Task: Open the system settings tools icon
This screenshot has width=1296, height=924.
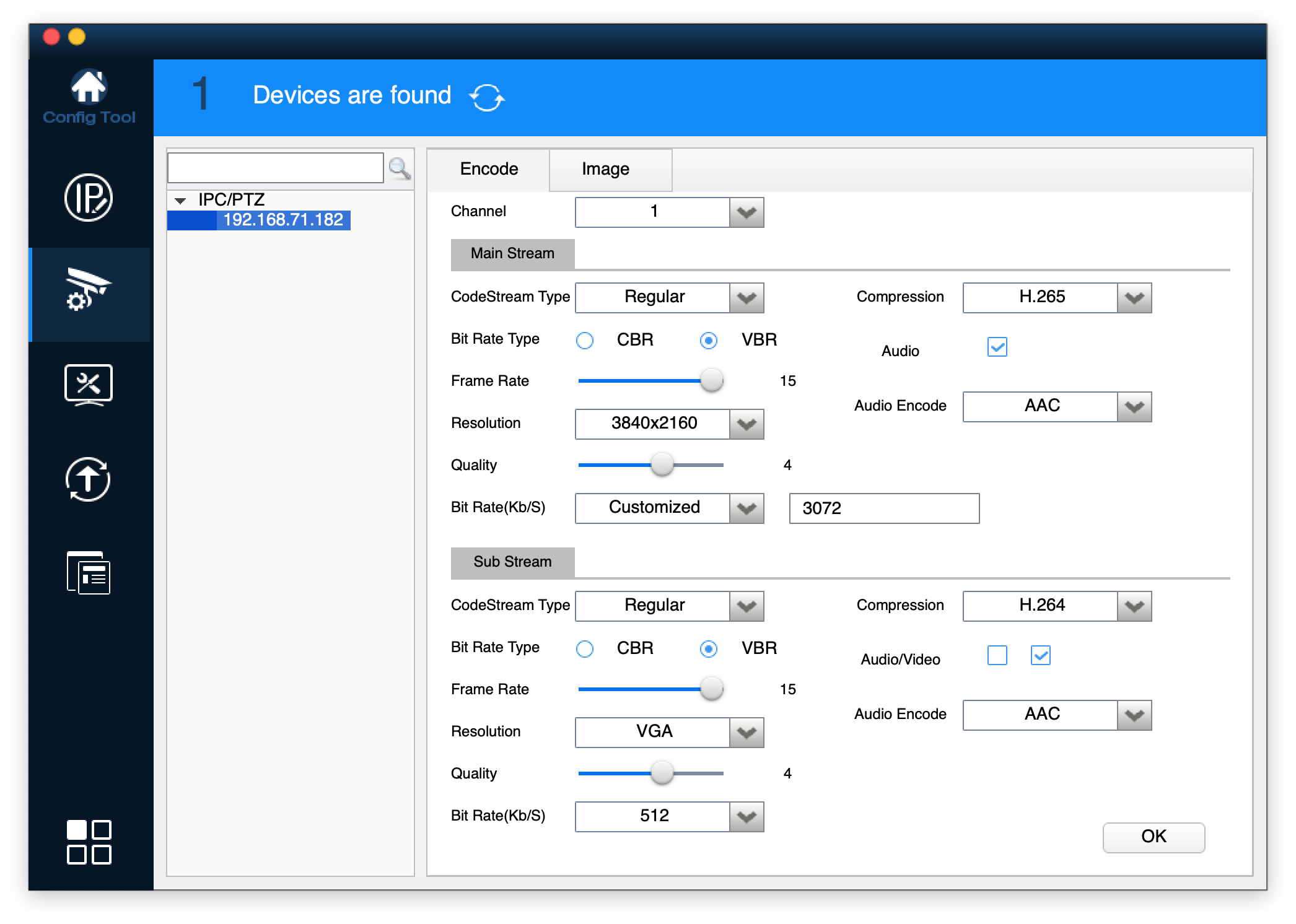Action: tap(89, 385)
